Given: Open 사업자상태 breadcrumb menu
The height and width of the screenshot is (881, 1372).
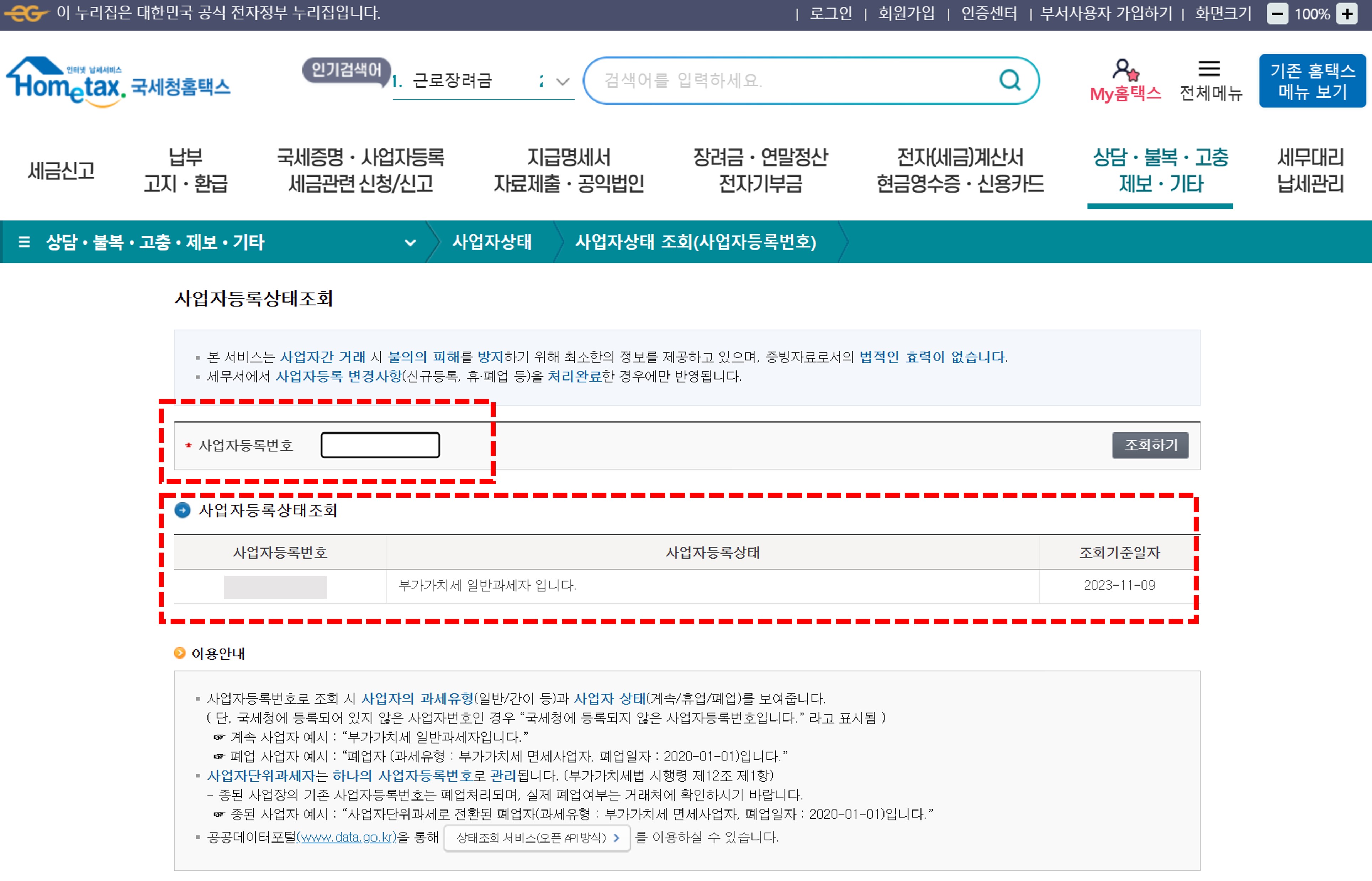Looking at the screenshot, I should 492,242.
